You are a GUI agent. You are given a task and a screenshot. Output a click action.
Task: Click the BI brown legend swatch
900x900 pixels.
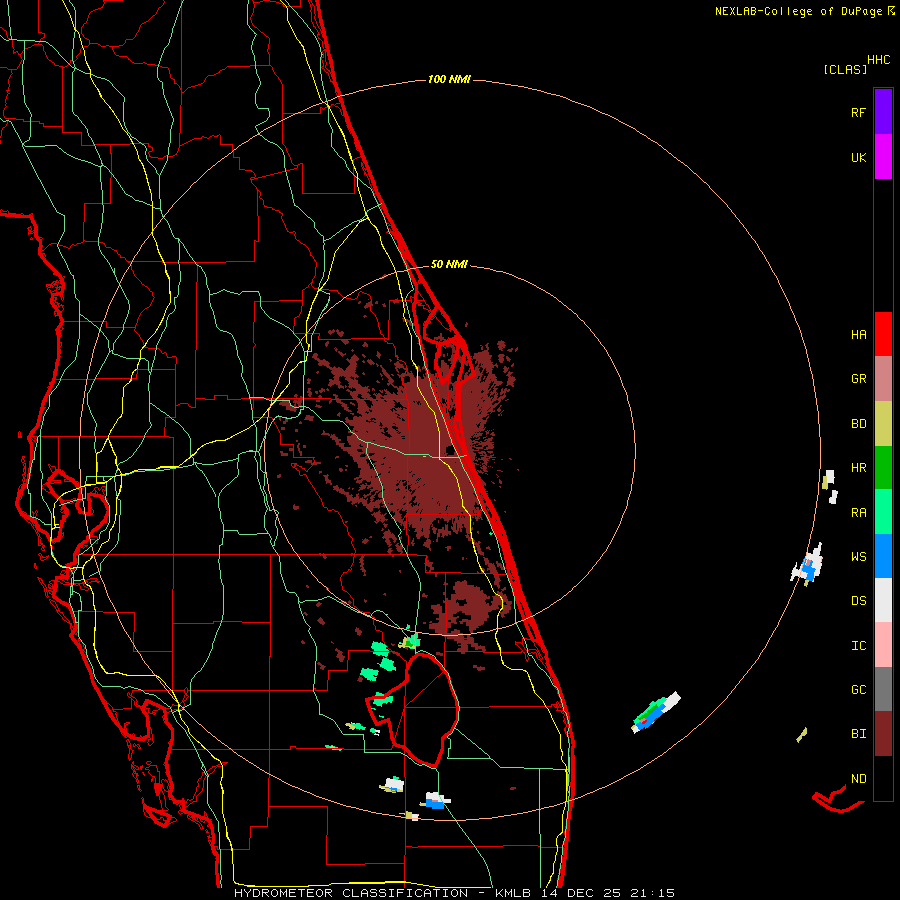coord(883,734)
